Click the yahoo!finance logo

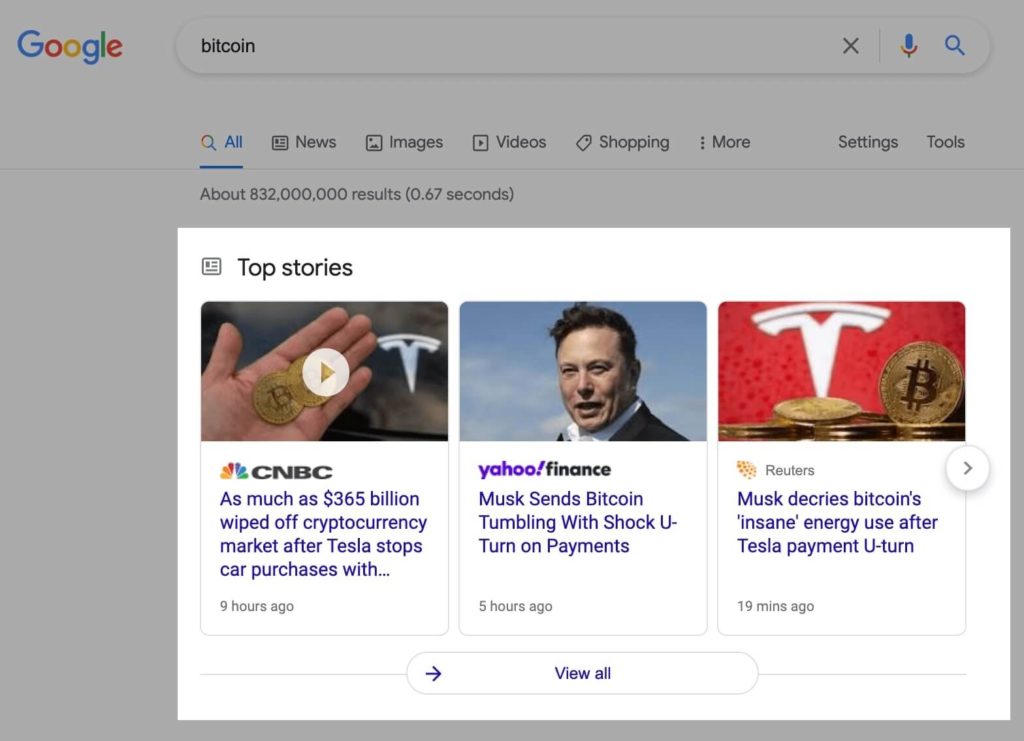coord(545,469)
